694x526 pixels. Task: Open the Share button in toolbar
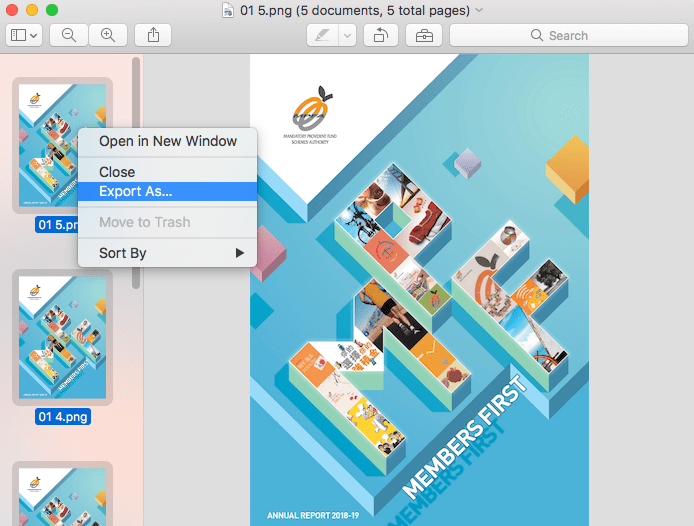pos(153,35)
